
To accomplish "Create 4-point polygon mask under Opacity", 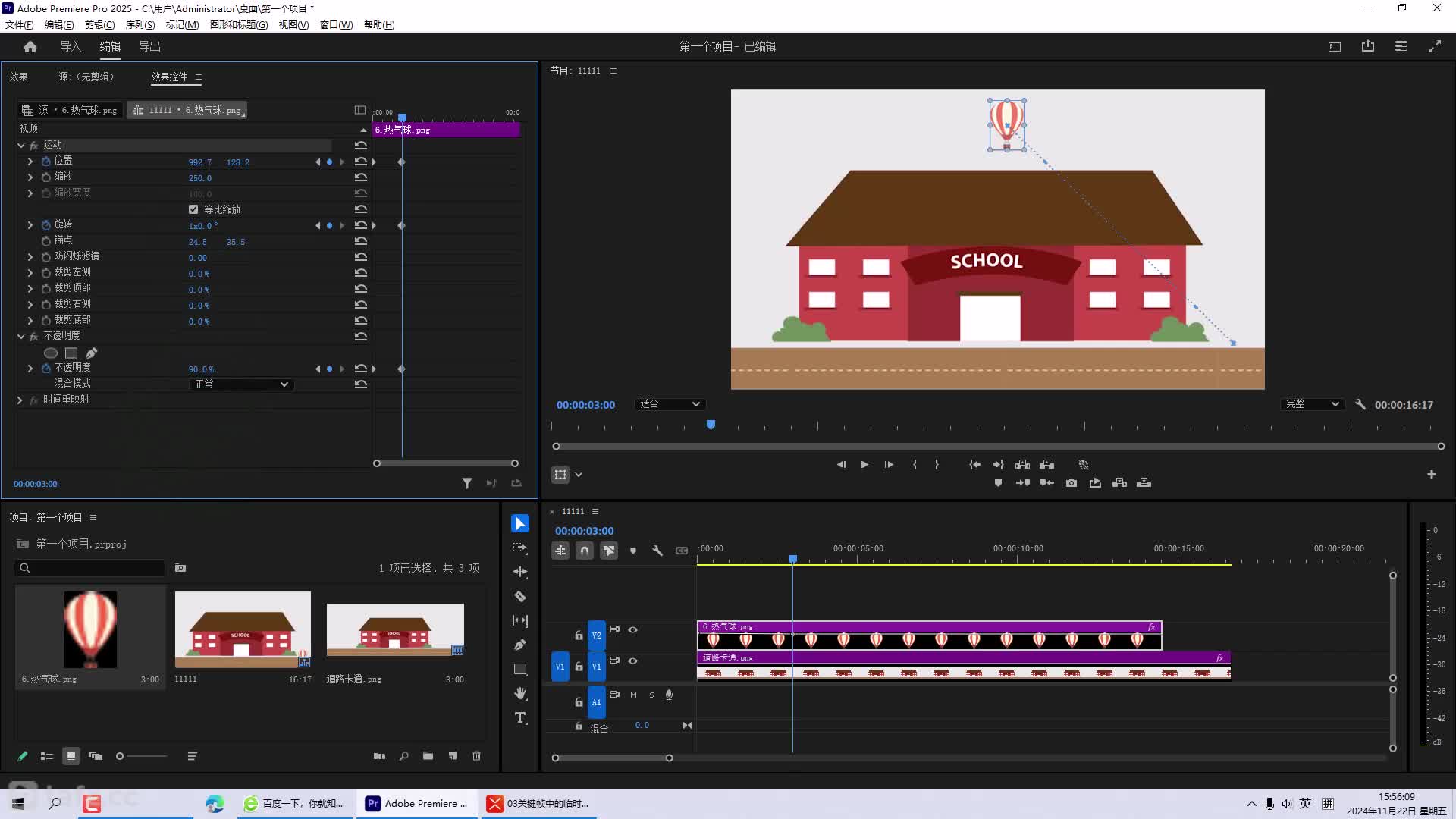I will pos(71,353).
